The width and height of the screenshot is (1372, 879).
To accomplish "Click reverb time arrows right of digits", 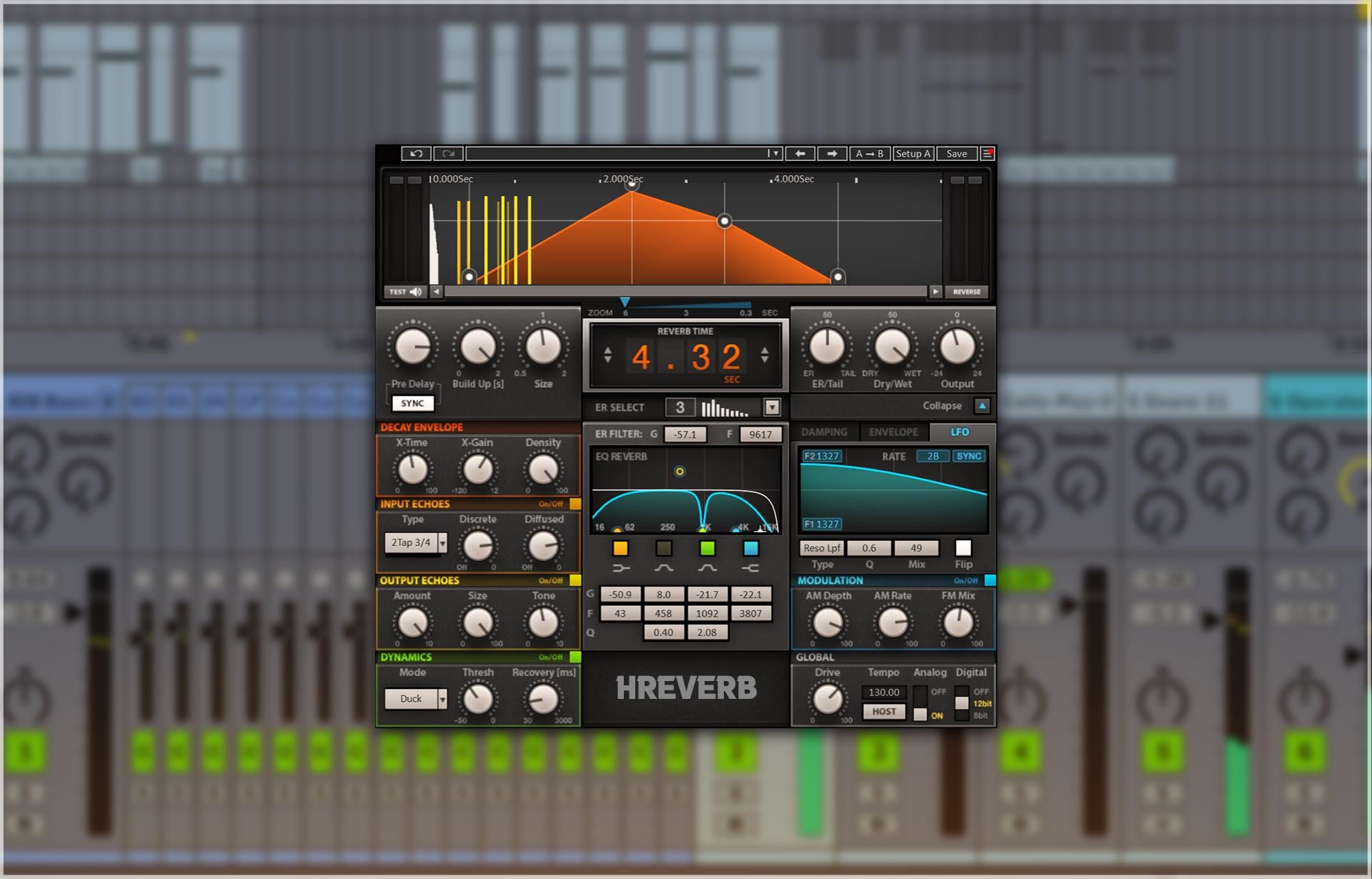I will click(x=765, y=355).
